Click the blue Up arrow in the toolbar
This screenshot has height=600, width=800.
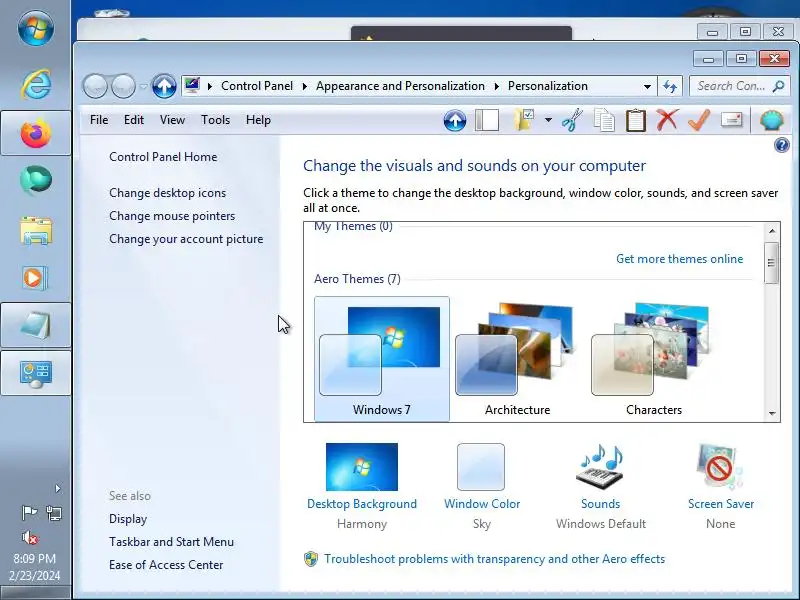click(x=455, y=121)
